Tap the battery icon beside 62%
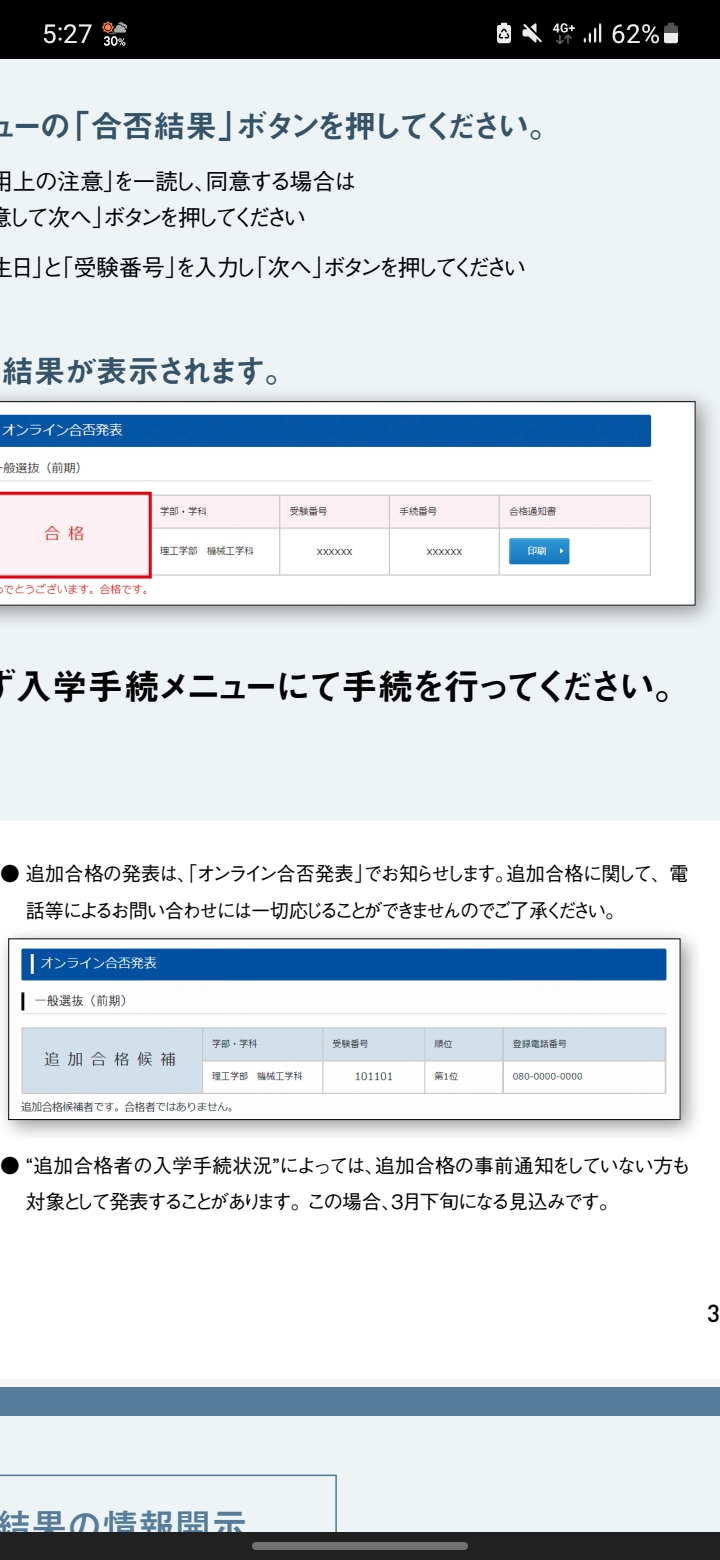 pyautogui.click(x=671, y=34)
